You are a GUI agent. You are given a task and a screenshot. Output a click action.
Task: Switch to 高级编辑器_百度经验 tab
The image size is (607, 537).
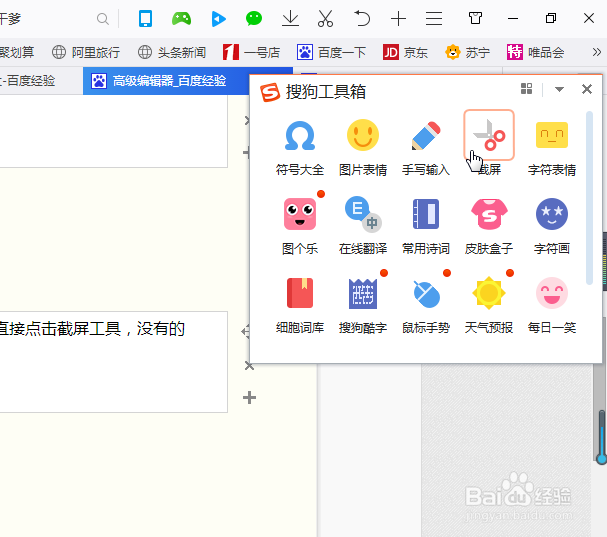coord(166,81)
